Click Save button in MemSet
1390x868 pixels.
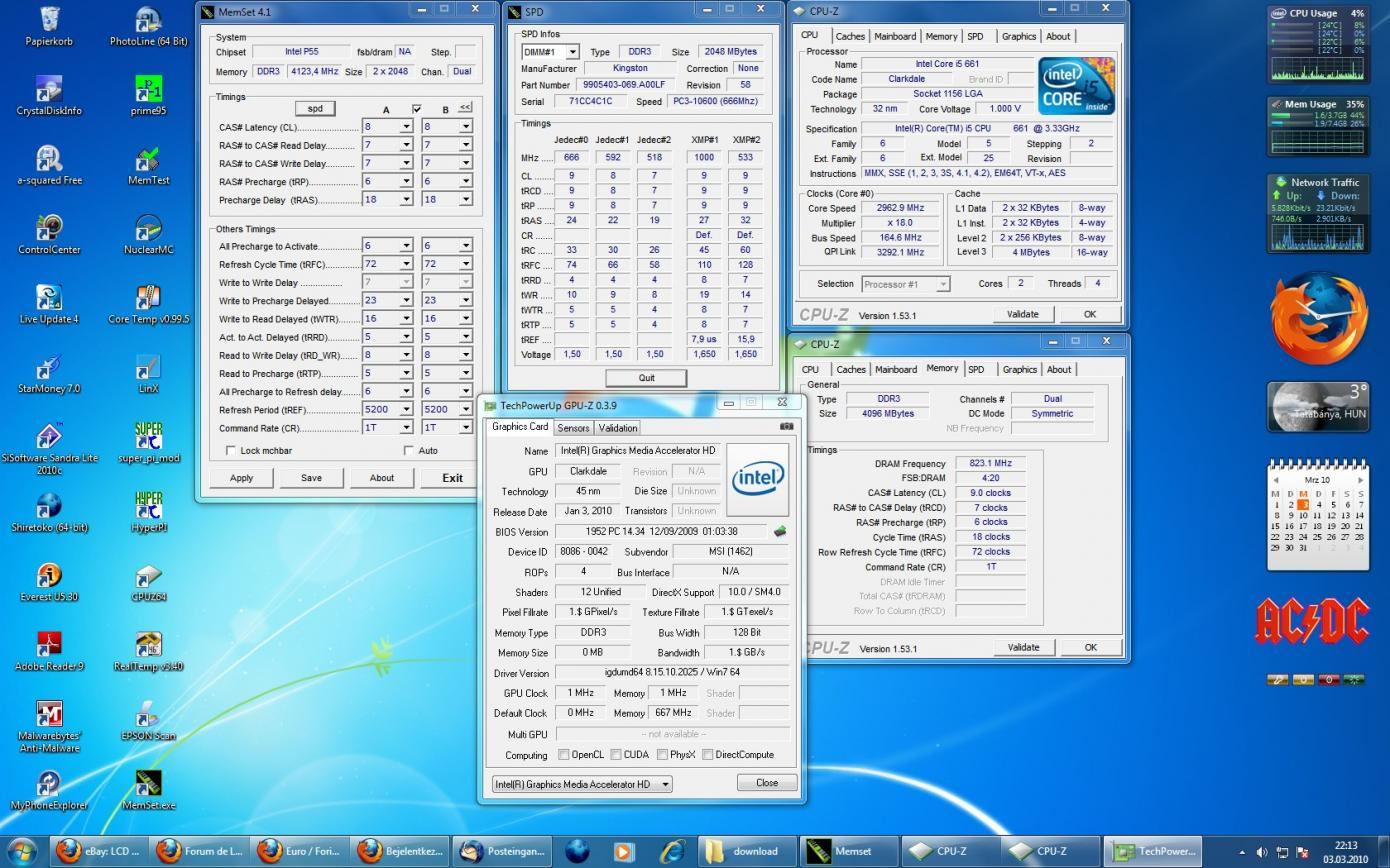coord(311,478)
